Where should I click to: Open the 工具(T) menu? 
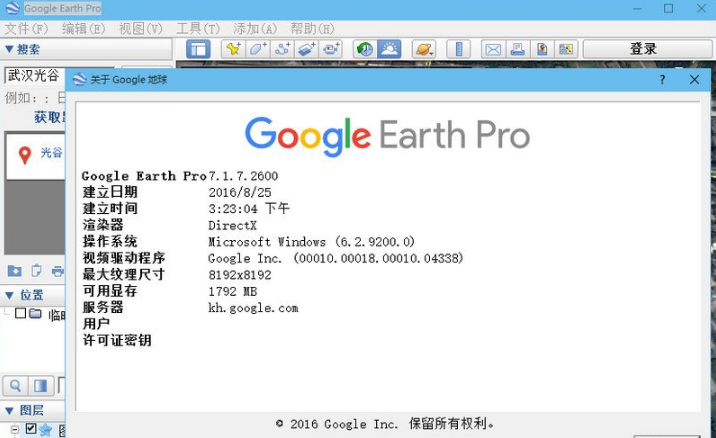(x=198, y=29)
